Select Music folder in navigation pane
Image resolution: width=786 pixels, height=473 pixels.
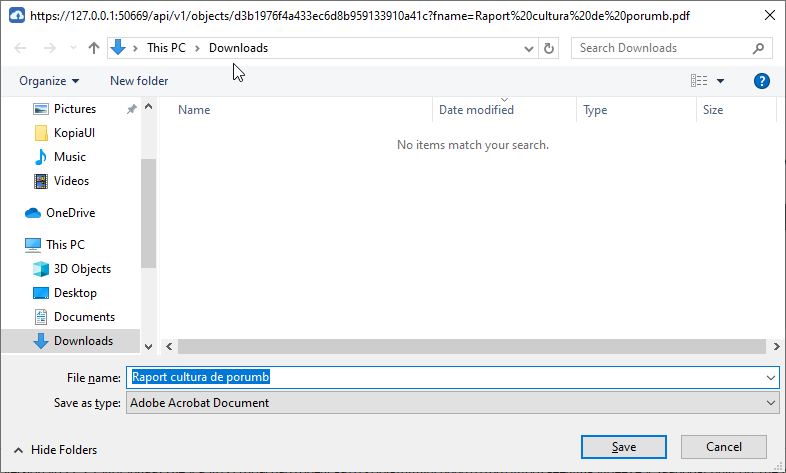(x=69, y=157)
